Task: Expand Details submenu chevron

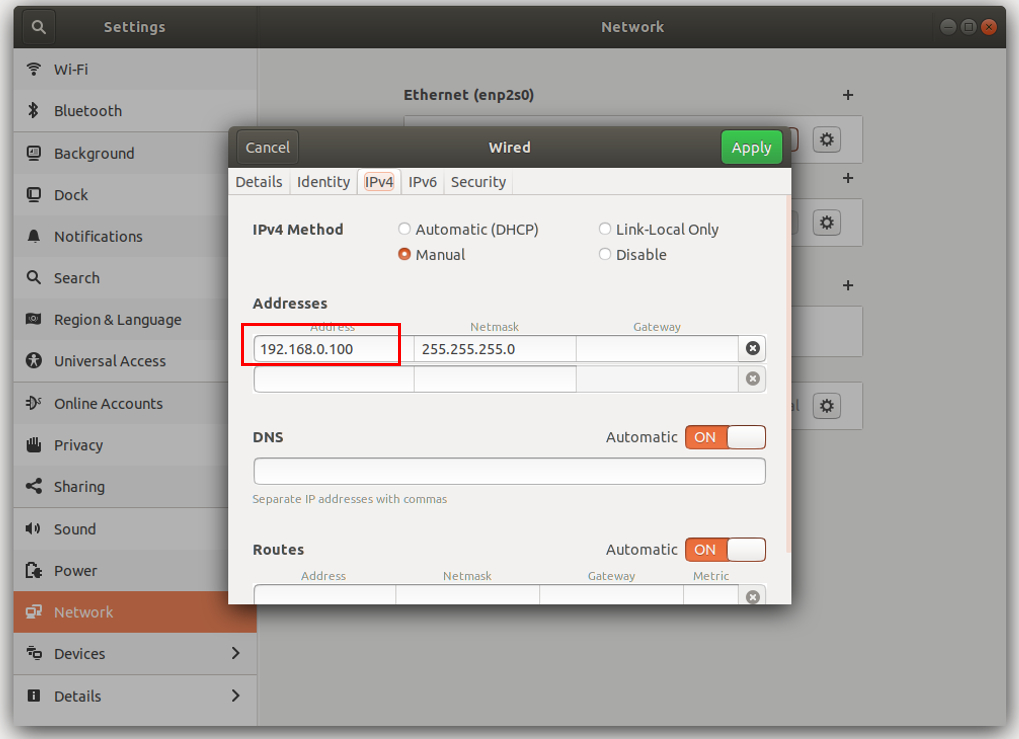Action: (x=236, y=696)
